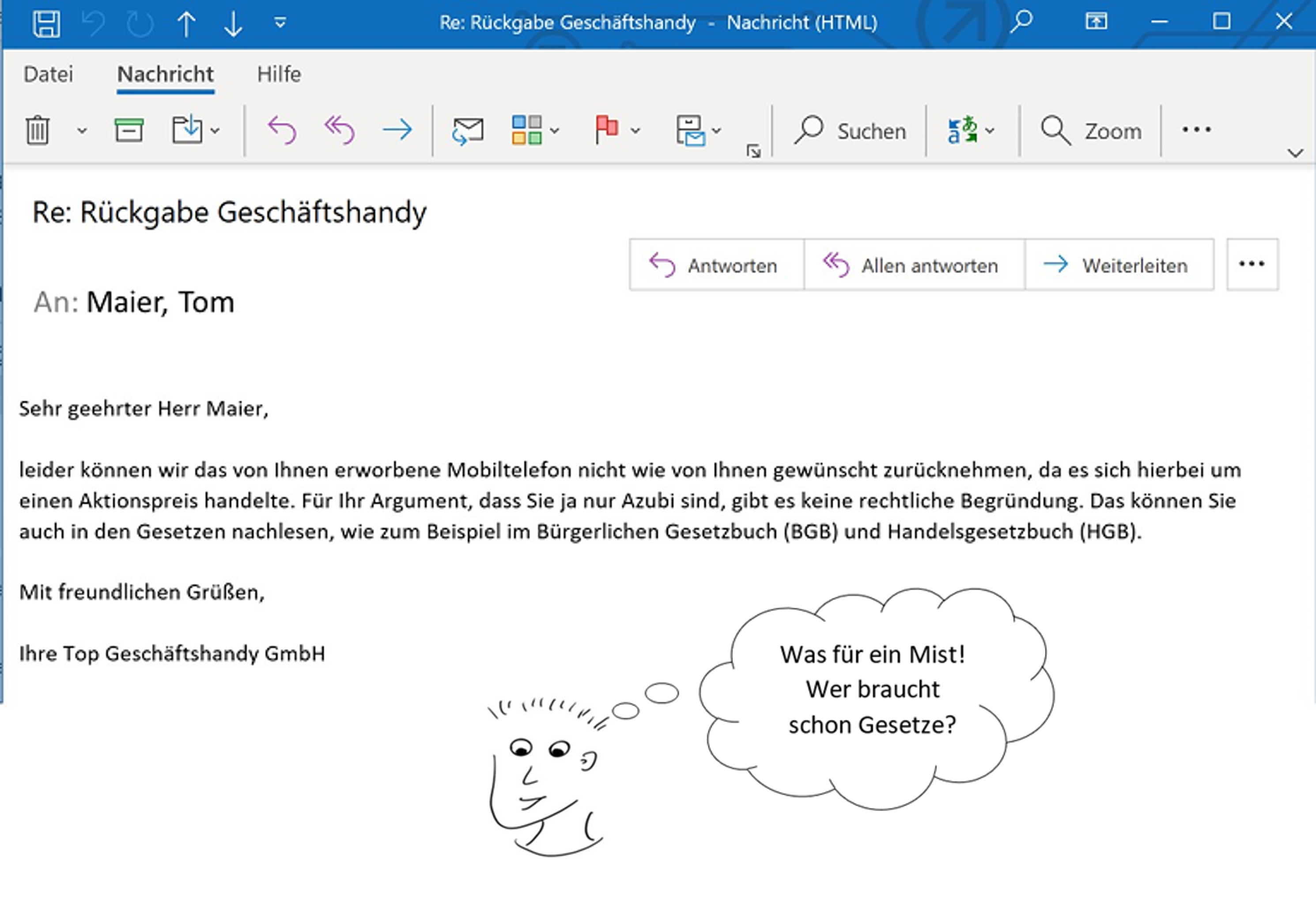
Task: Click the Translate icon in ribbon
Action: pos(963,130)
